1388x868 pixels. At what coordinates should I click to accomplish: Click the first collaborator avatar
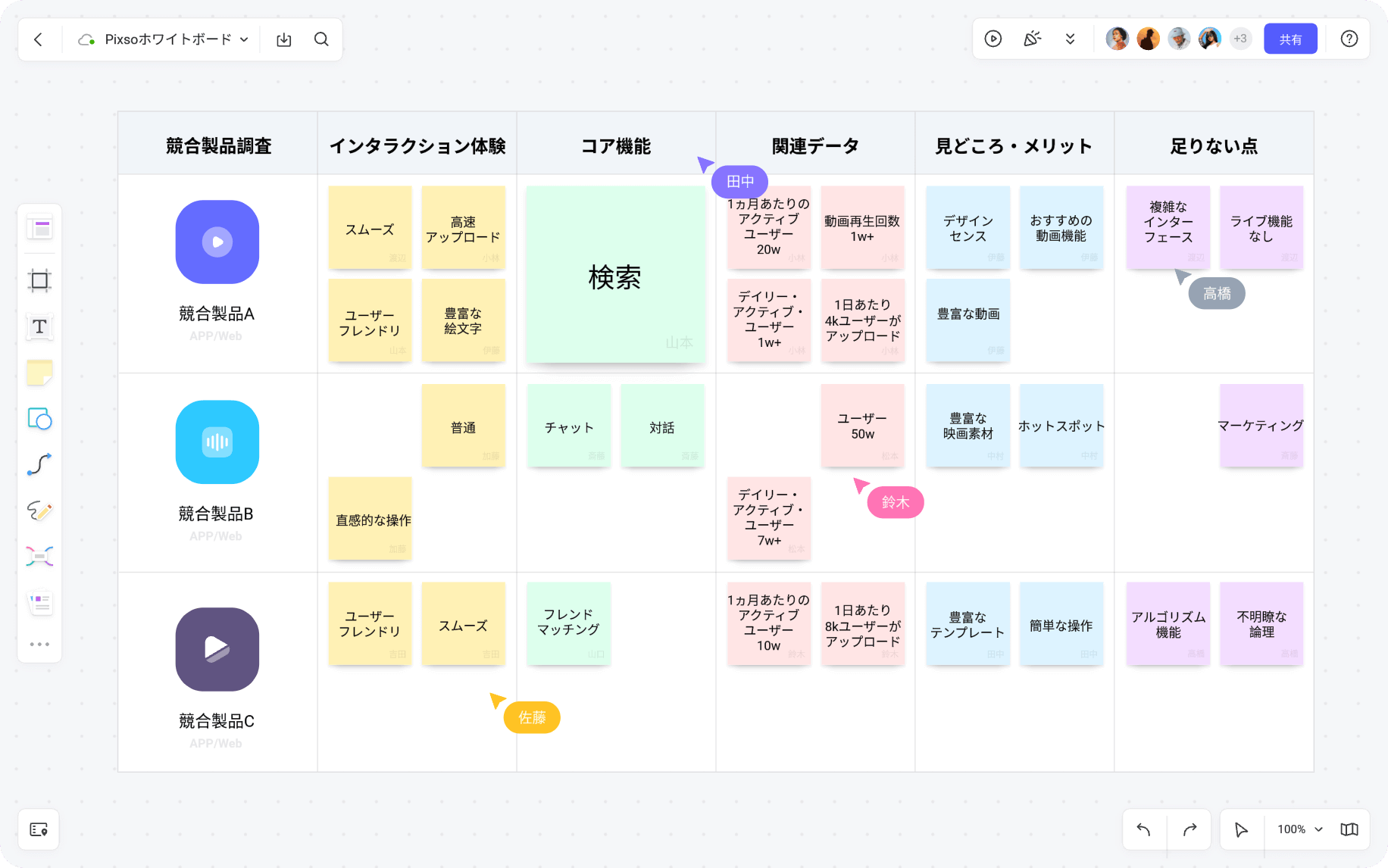(1117, 39)
